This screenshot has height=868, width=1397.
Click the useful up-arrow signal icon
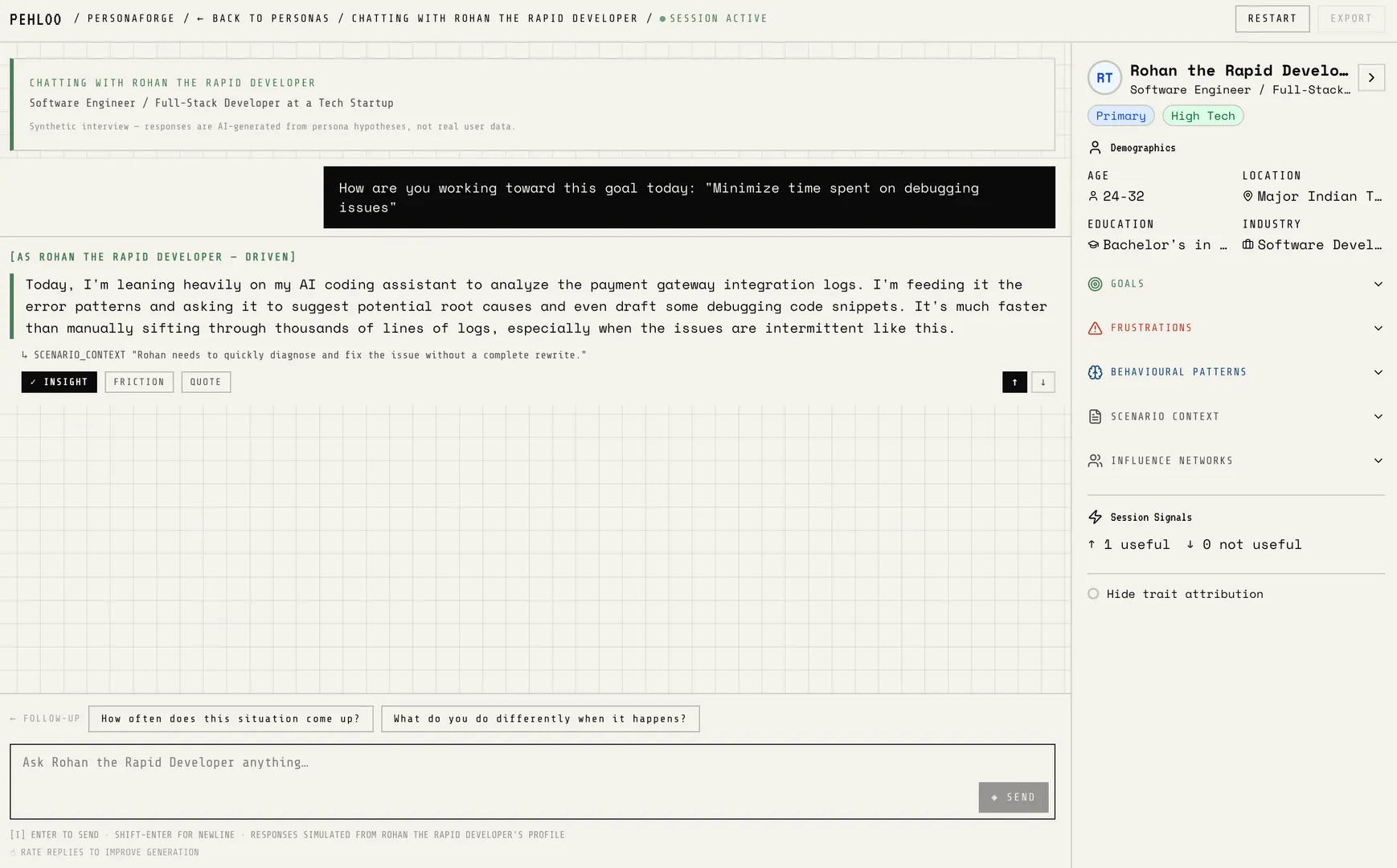1092,544
